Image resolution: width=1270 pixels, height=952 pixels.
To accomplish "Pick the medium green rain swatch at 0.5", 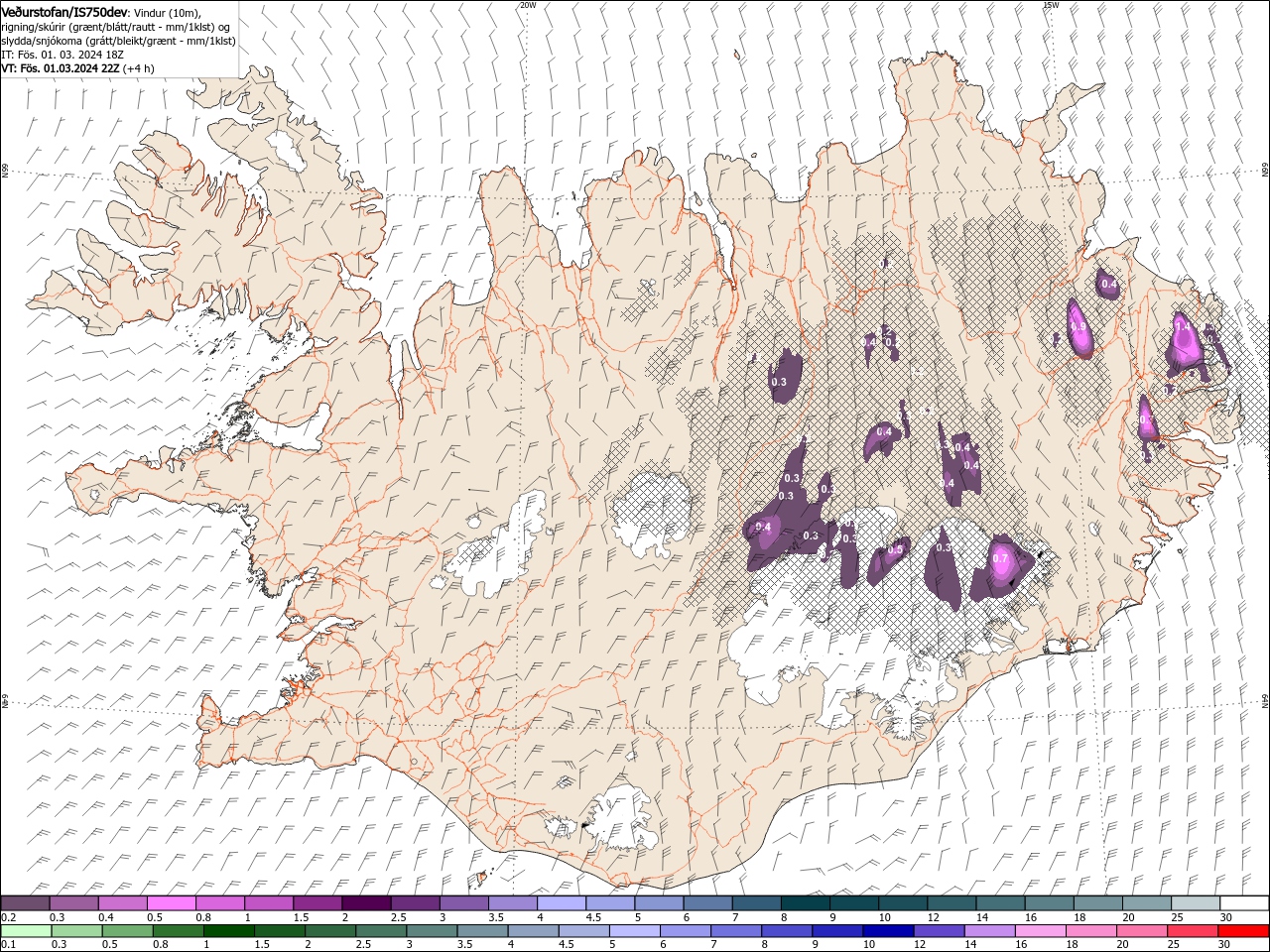I will (x=127, y=931).
